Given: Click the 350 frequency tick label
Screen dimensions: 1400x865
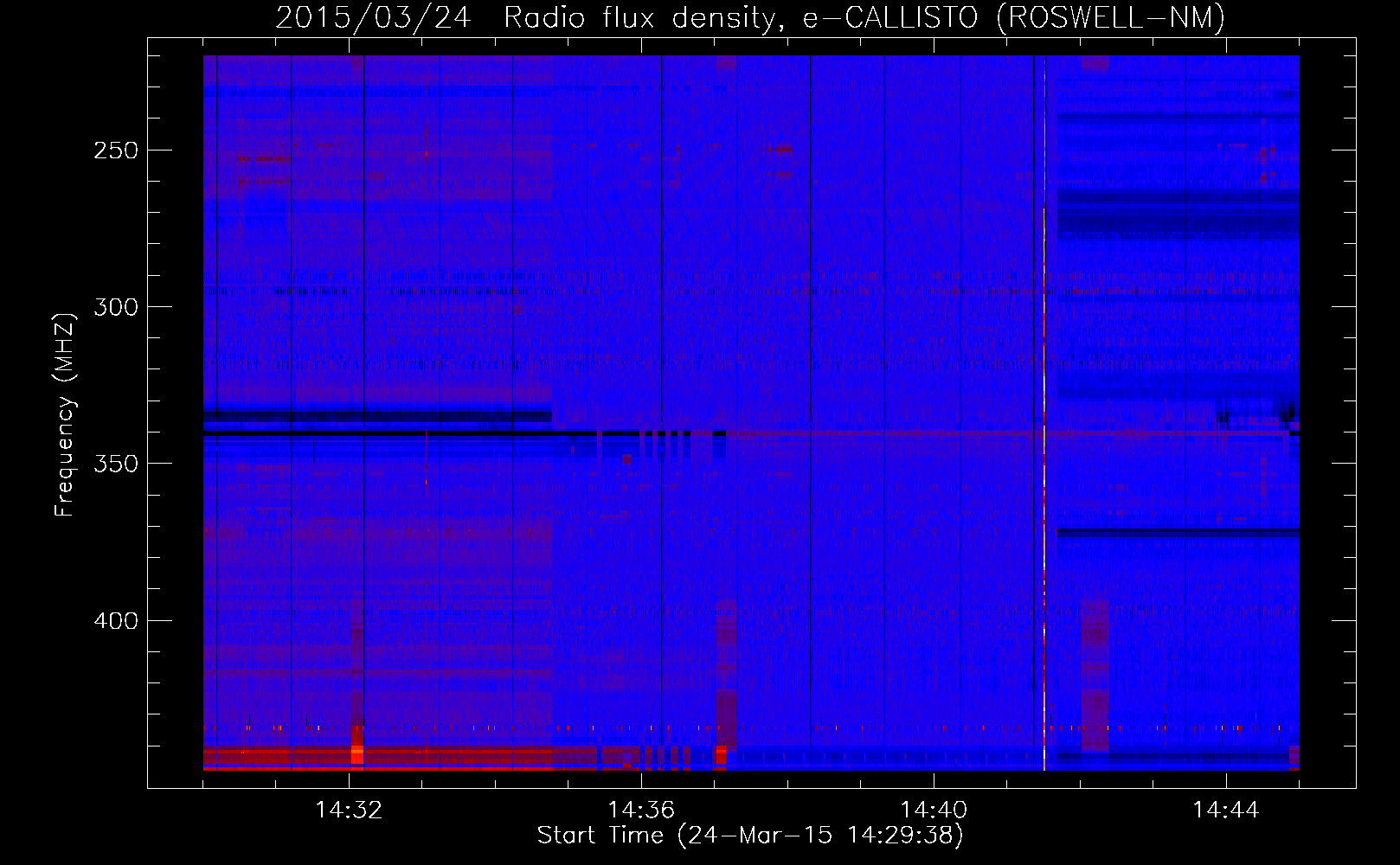Looking at the screenshot, I should point(116,464).
